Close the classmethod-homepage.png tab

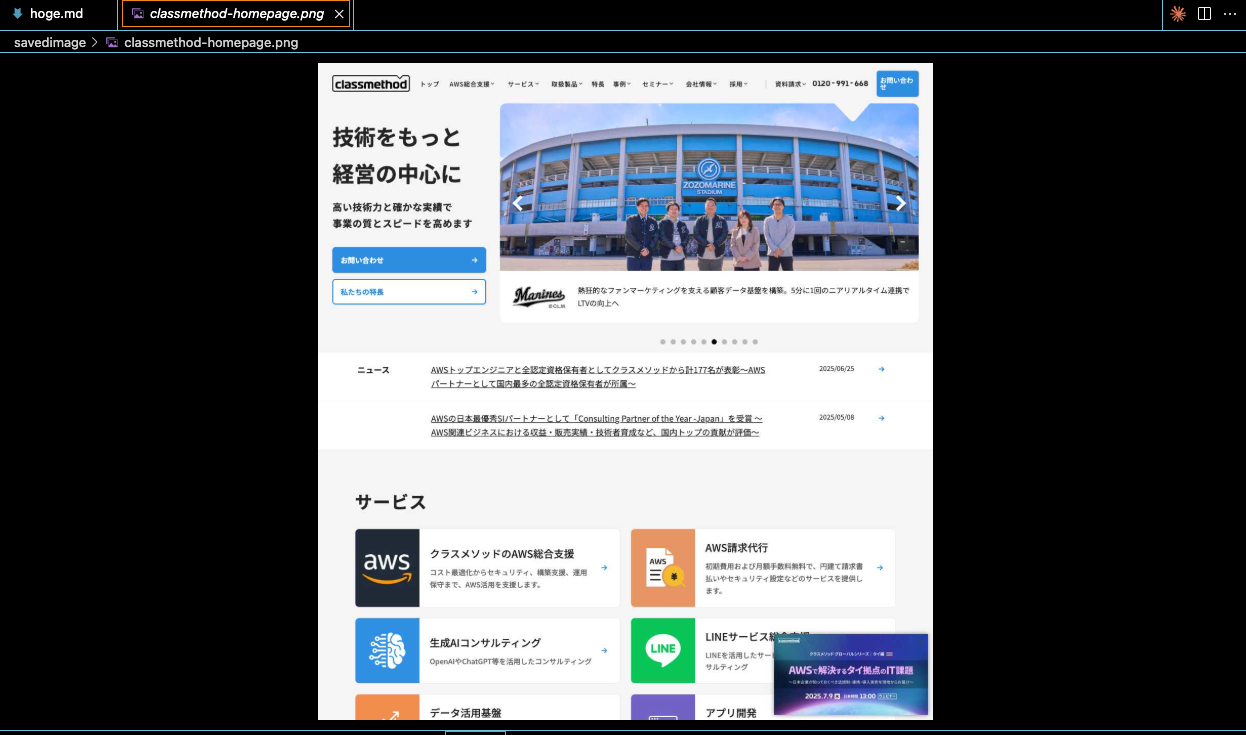[x=339, y=14]
